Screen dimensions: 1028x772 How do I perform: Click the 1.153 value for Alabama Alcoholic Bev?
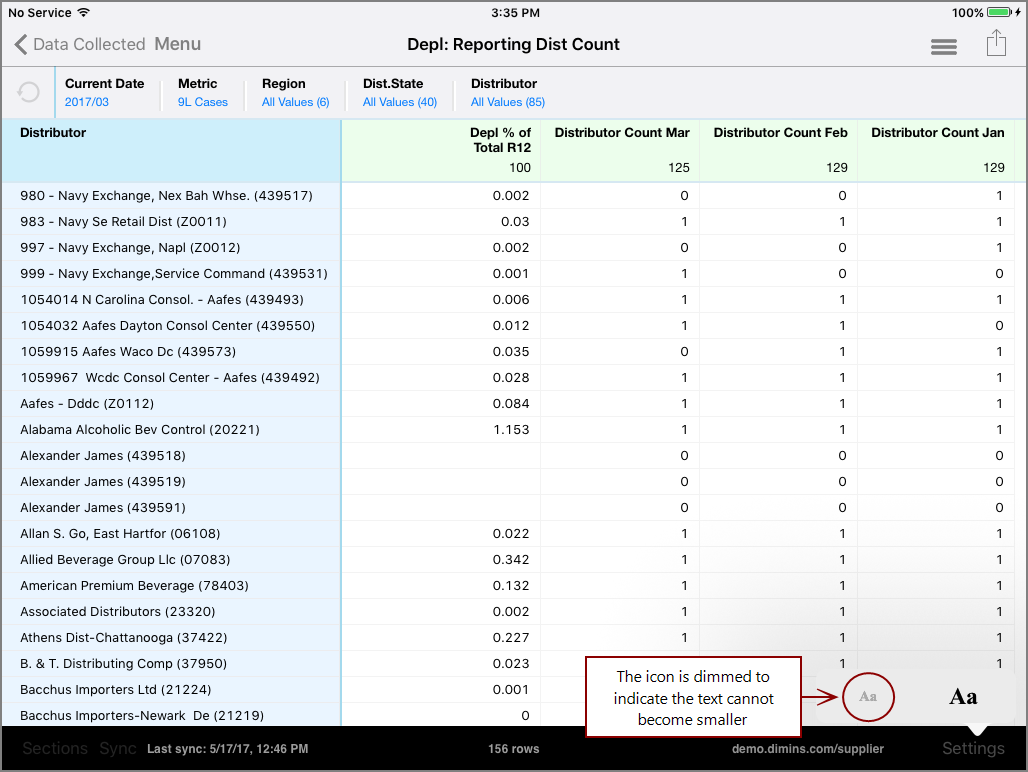pyautogui.click(x=511, y=430)
